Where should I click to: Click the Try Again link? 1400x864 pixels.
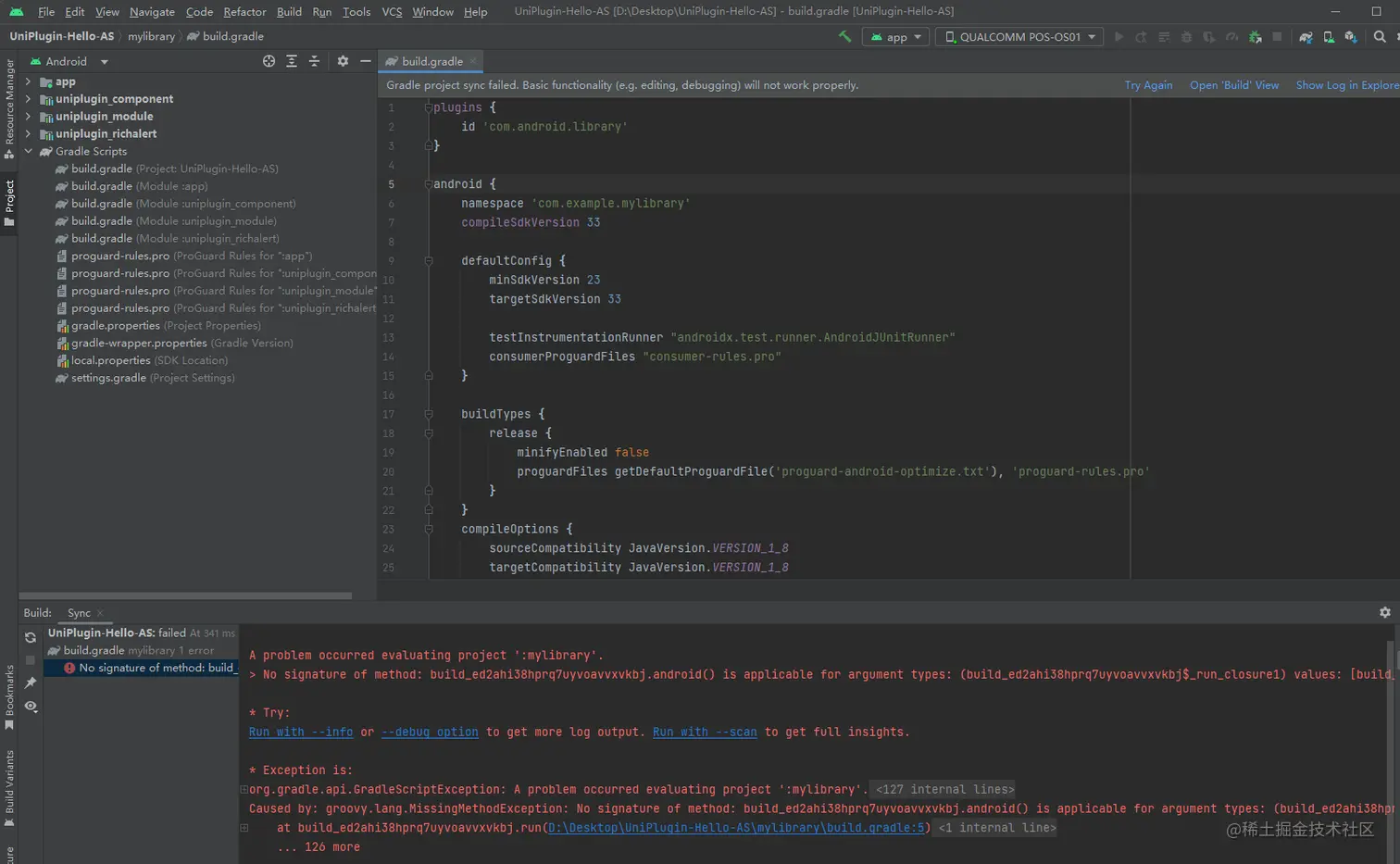coord(1148,85)
